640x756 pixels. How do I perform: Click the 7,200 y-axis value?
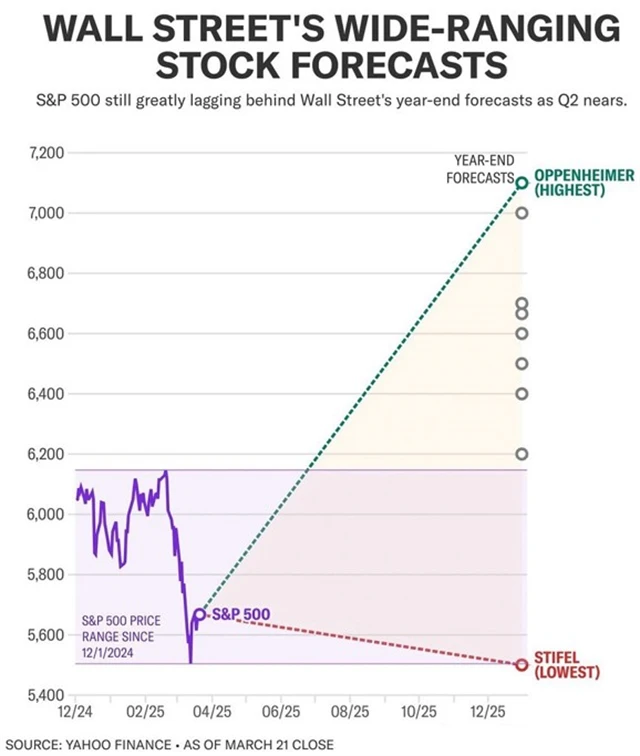(43, 153)
